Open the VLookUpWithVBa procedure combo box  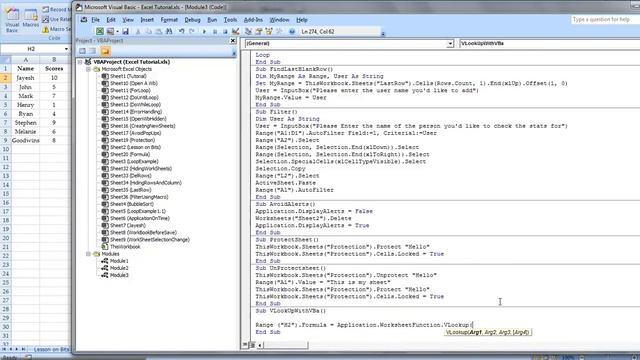point(549,43)
